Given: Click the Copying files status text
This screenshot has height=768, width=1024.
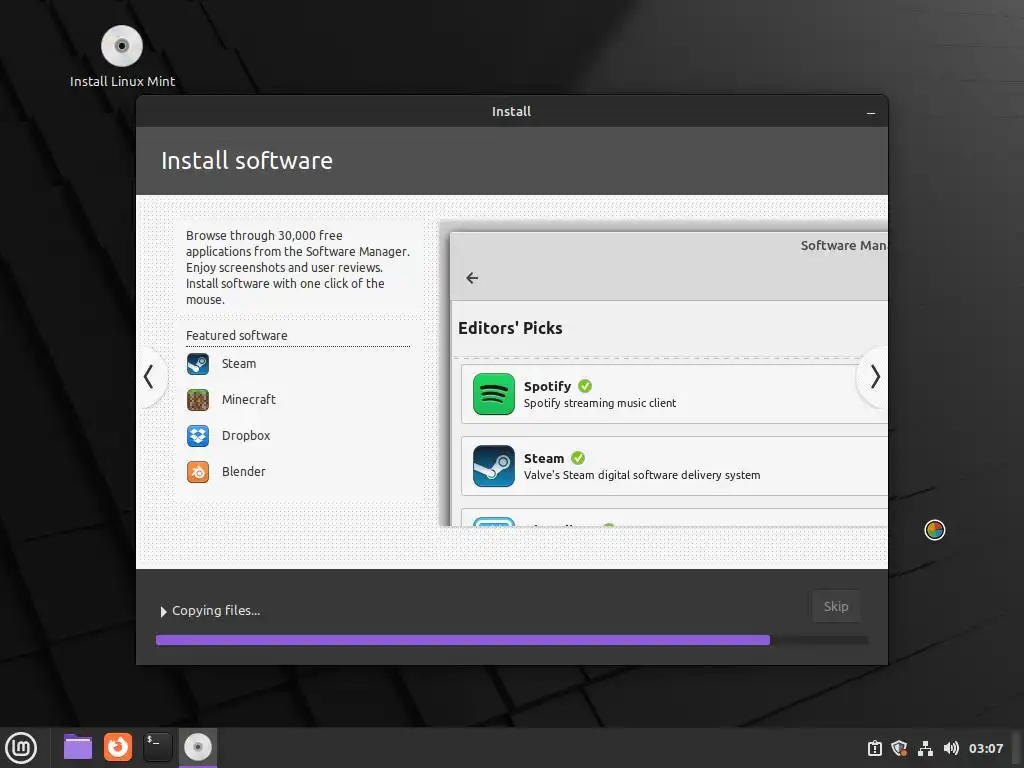Looking at the screenshot, I should 216,611.
